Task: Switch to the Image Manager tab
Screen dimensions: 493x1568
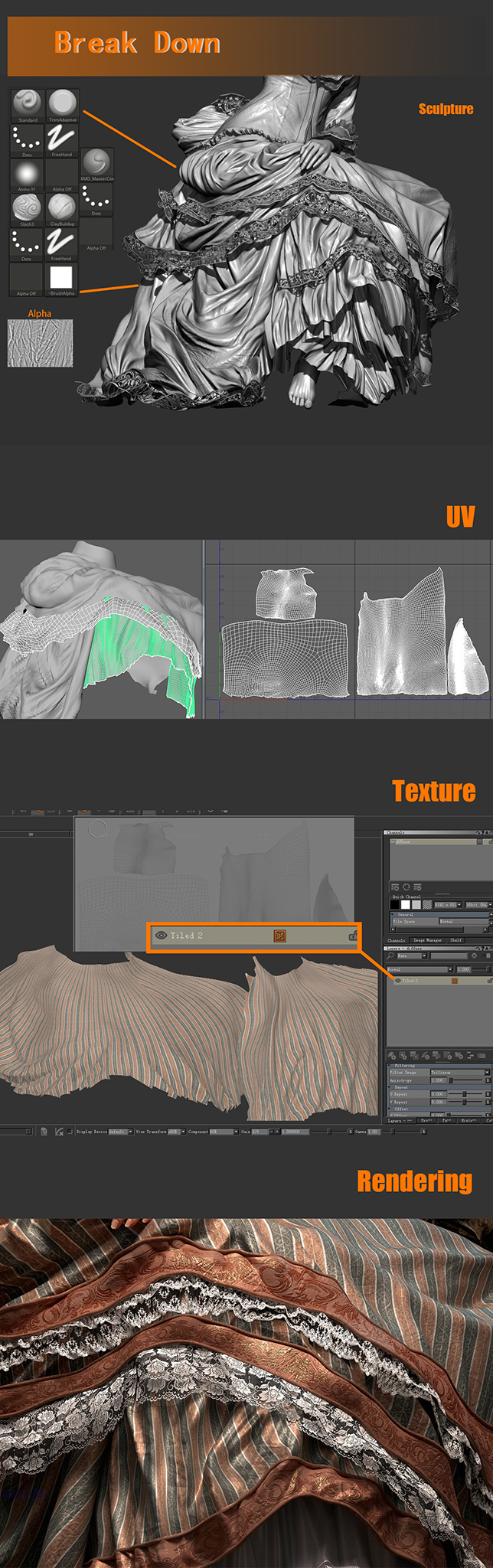Action: point(428,940)
